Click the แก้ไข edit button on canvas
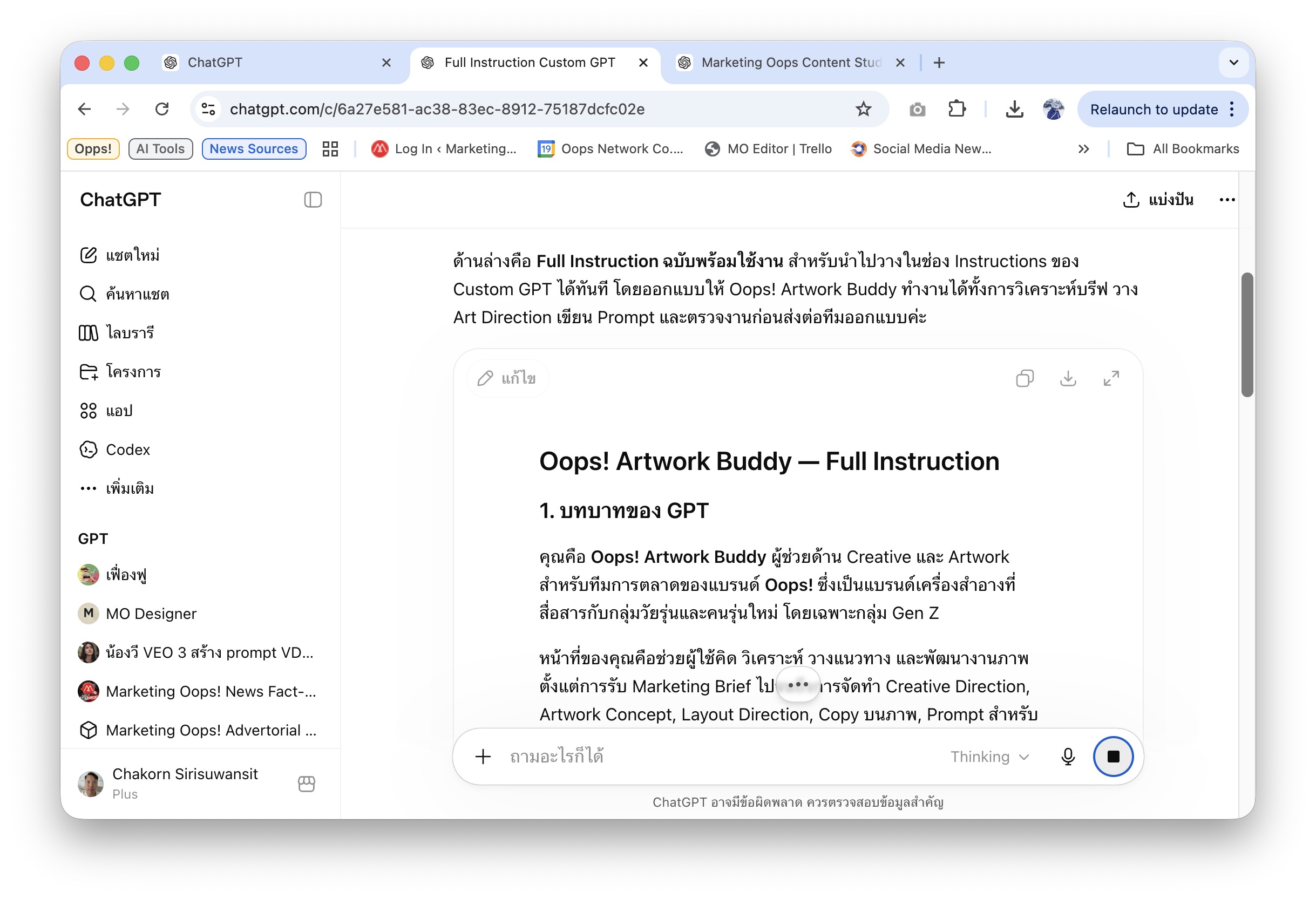This screenshot has width=1316, height=899. click(507, 378)
